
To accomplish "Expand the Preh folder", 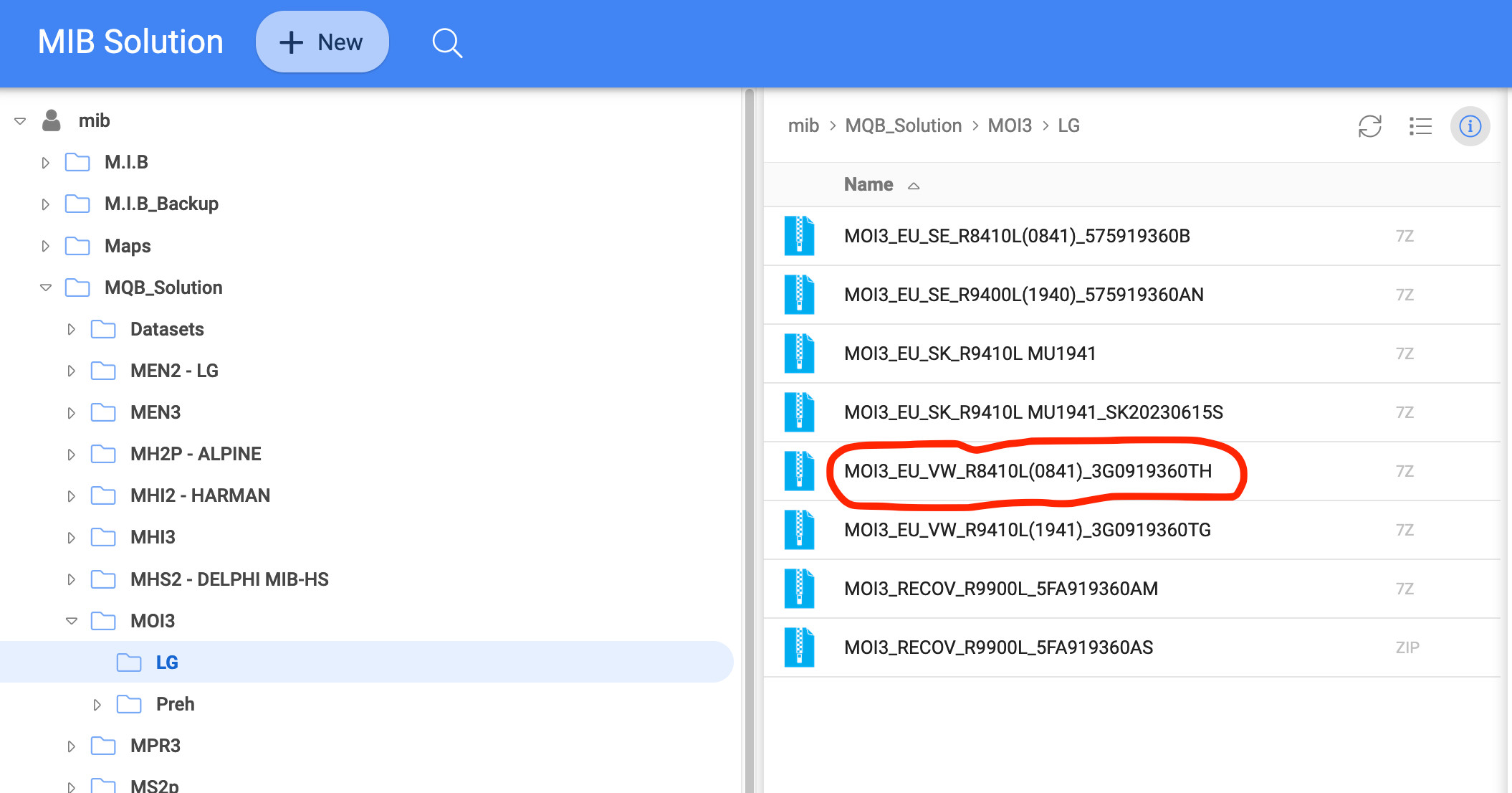I will point(97,705).
